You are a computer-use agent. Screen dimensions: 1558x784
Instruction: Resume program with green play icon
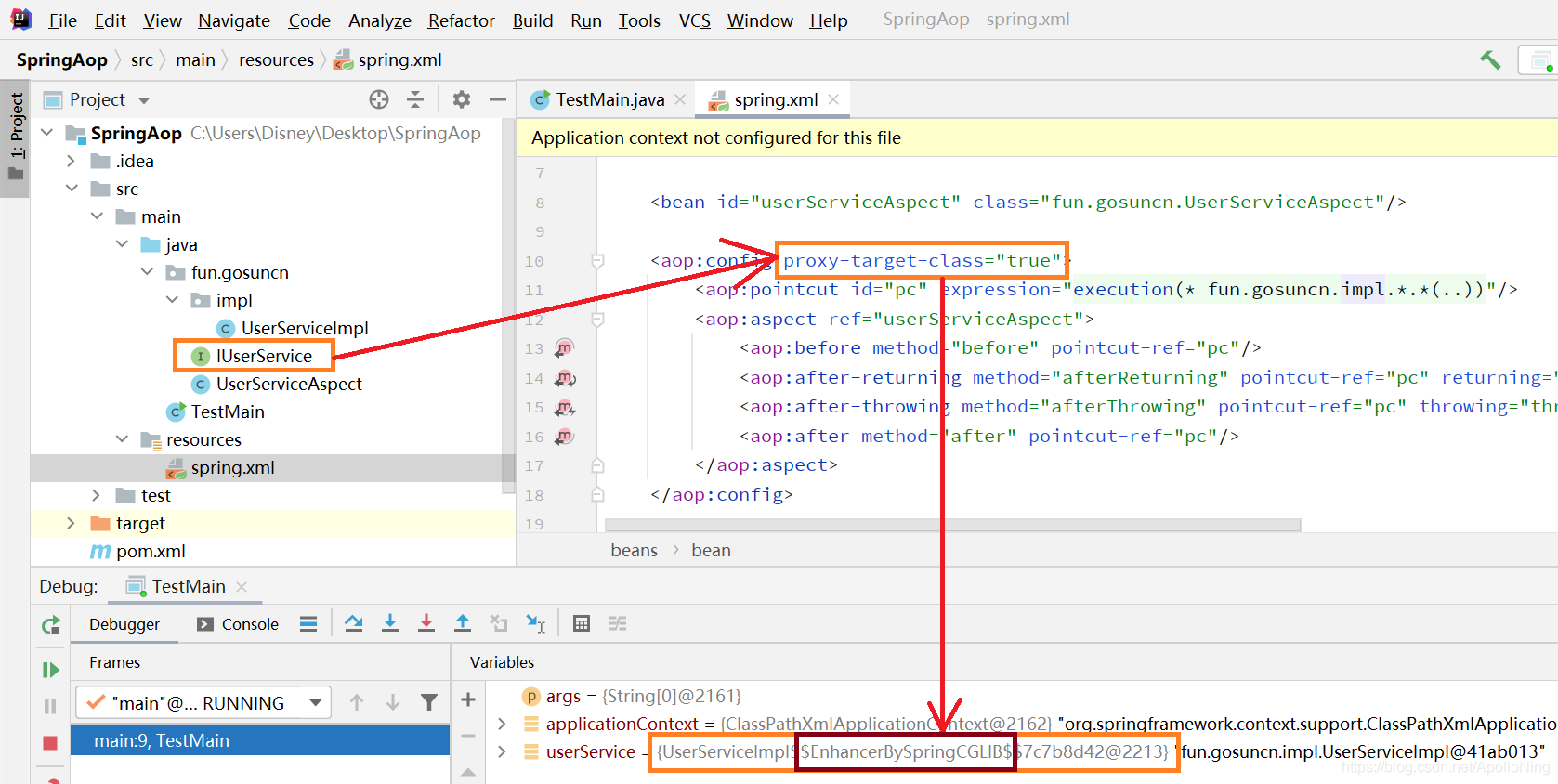50,670
